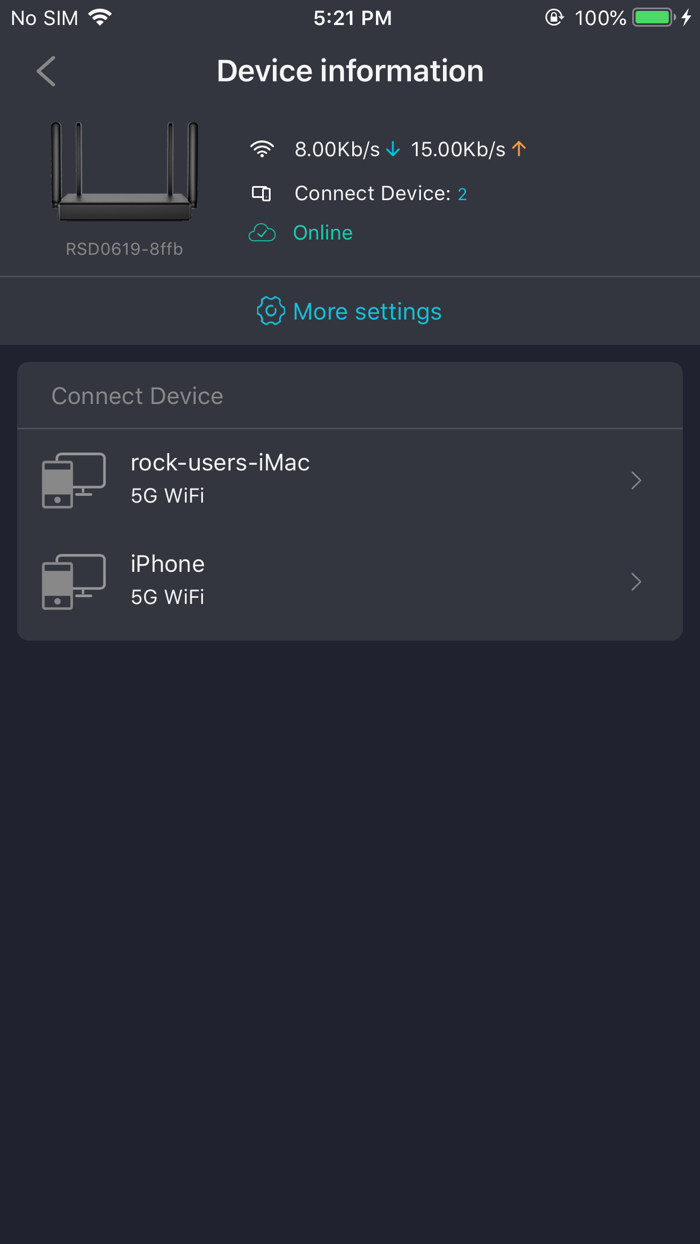Click the back chevron to return
The height and width of the screenshot is (1244, 700).
45,71
